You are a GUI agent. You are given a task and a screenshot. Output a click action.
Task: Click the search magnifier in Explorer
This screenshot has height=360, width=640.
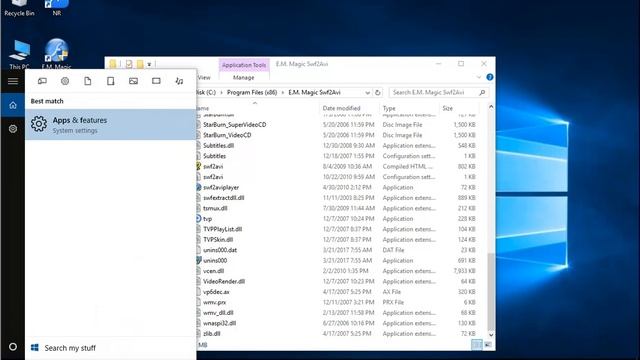tap(482, 93)
